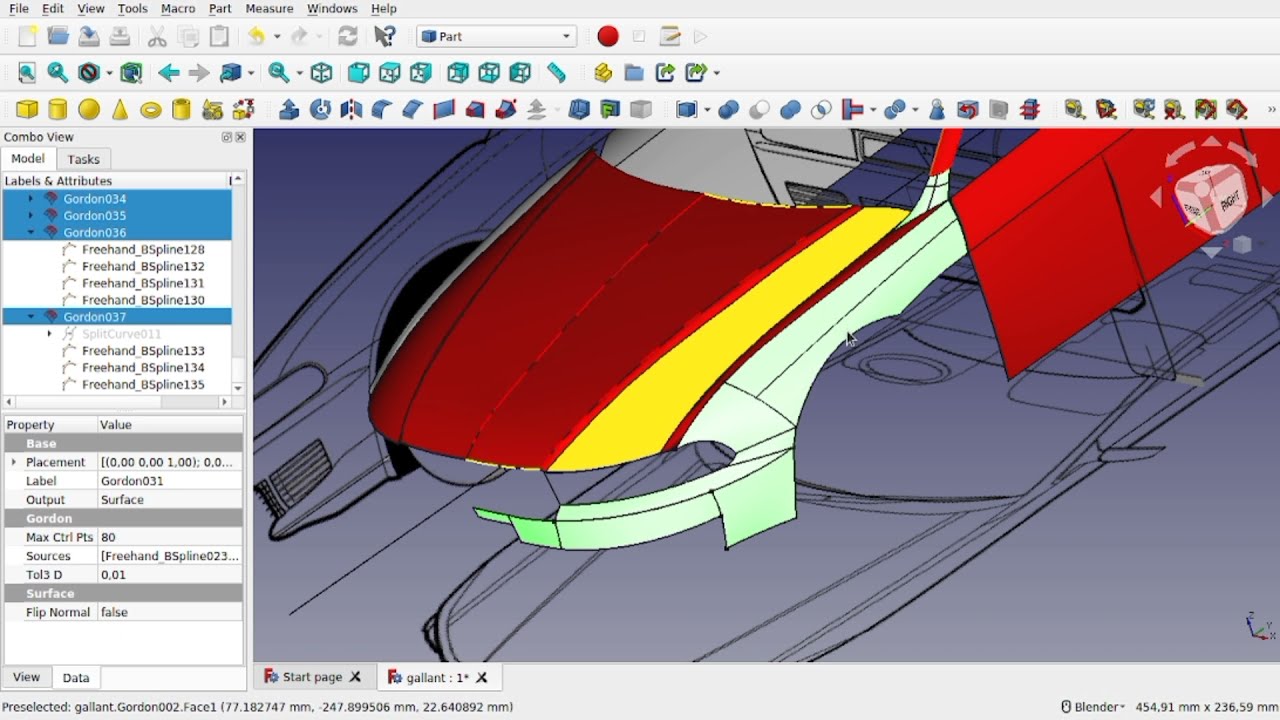Open the workbench selector showing Part
The height and width of the screenshot is (720, 1280).
tap(496, 36)
